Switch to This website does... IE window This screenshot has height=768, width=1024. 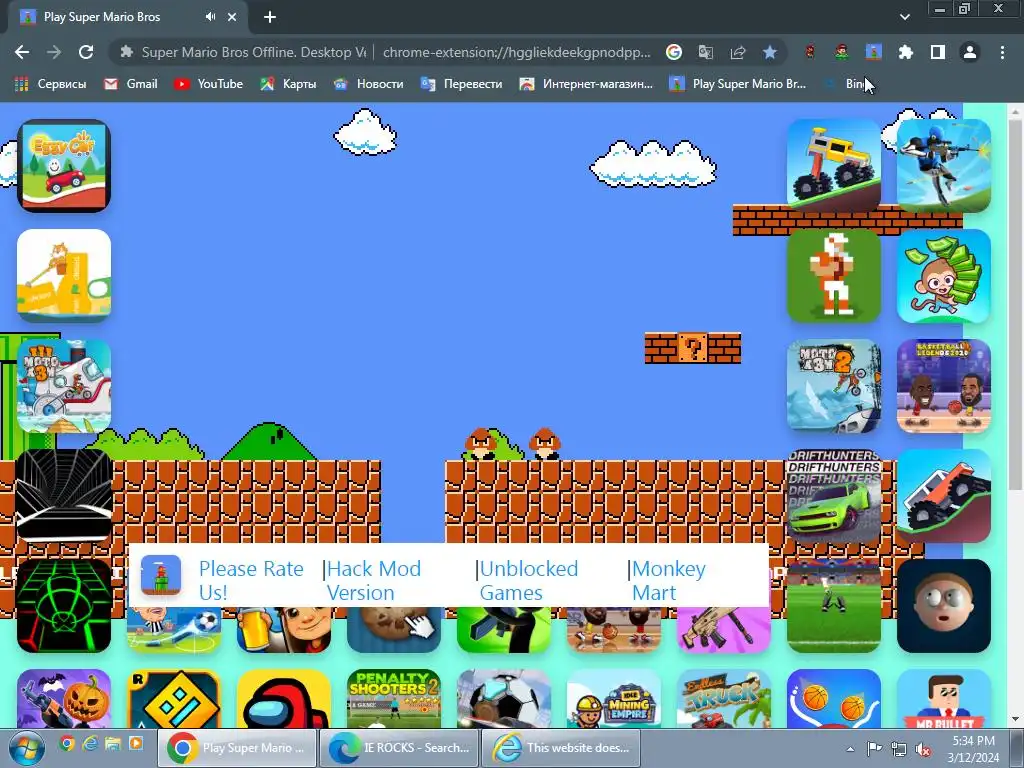point(560,748)
